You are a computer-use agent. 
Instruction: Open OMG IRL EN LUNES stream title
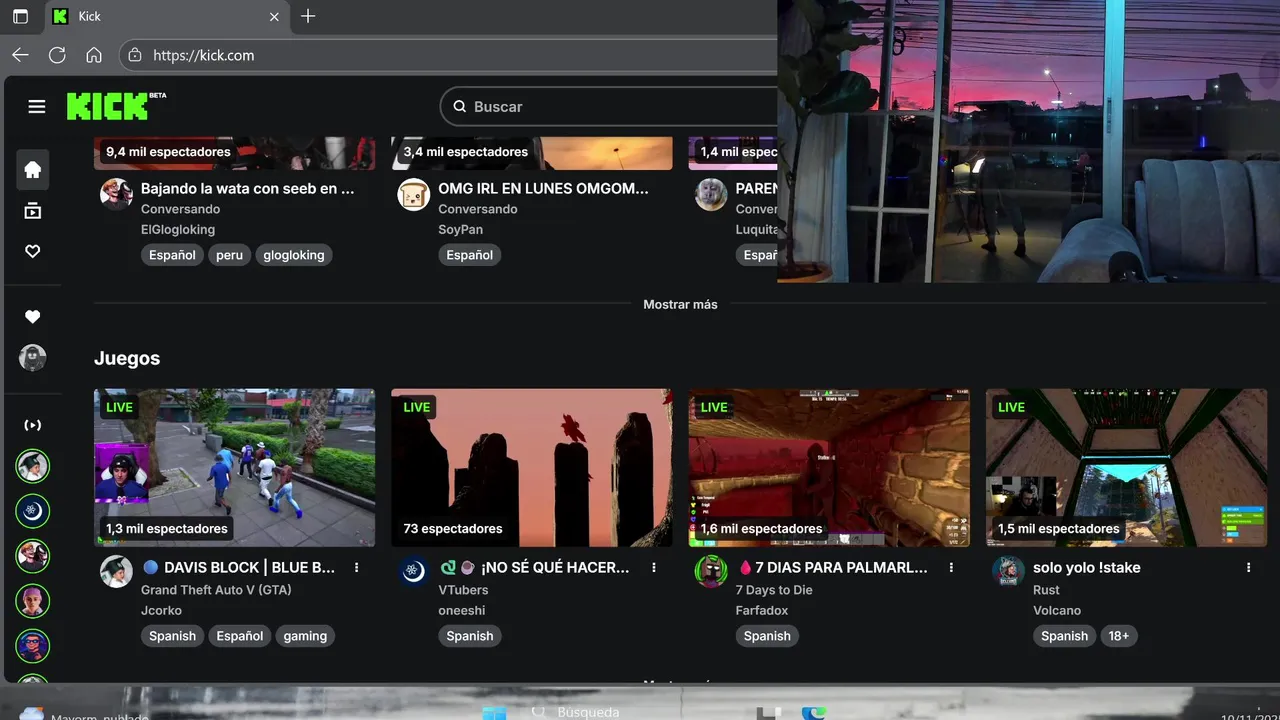pos(543,188)
